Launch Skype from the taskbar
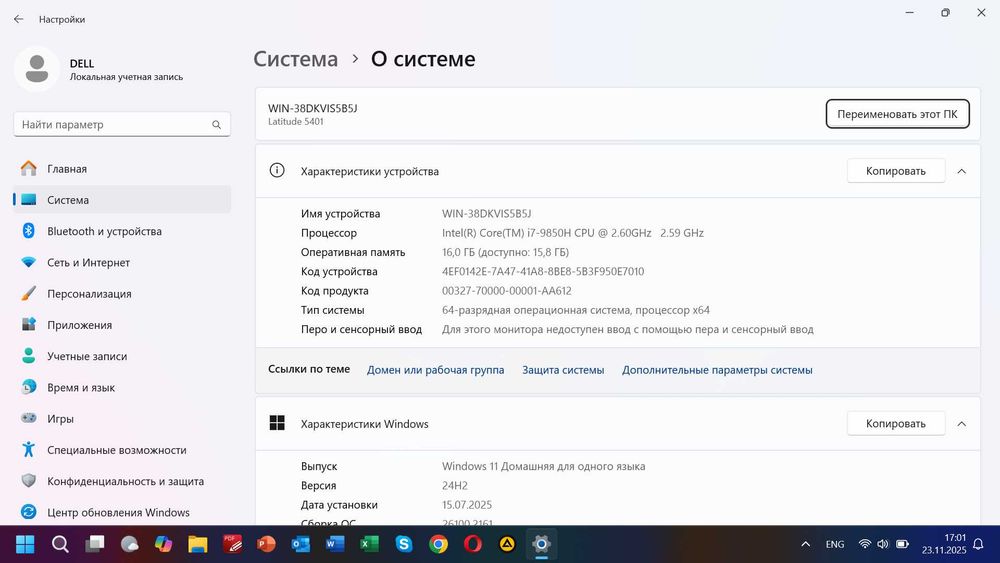Image resolution: width=1000 pixels, height=563 pixels. (404, 544)
